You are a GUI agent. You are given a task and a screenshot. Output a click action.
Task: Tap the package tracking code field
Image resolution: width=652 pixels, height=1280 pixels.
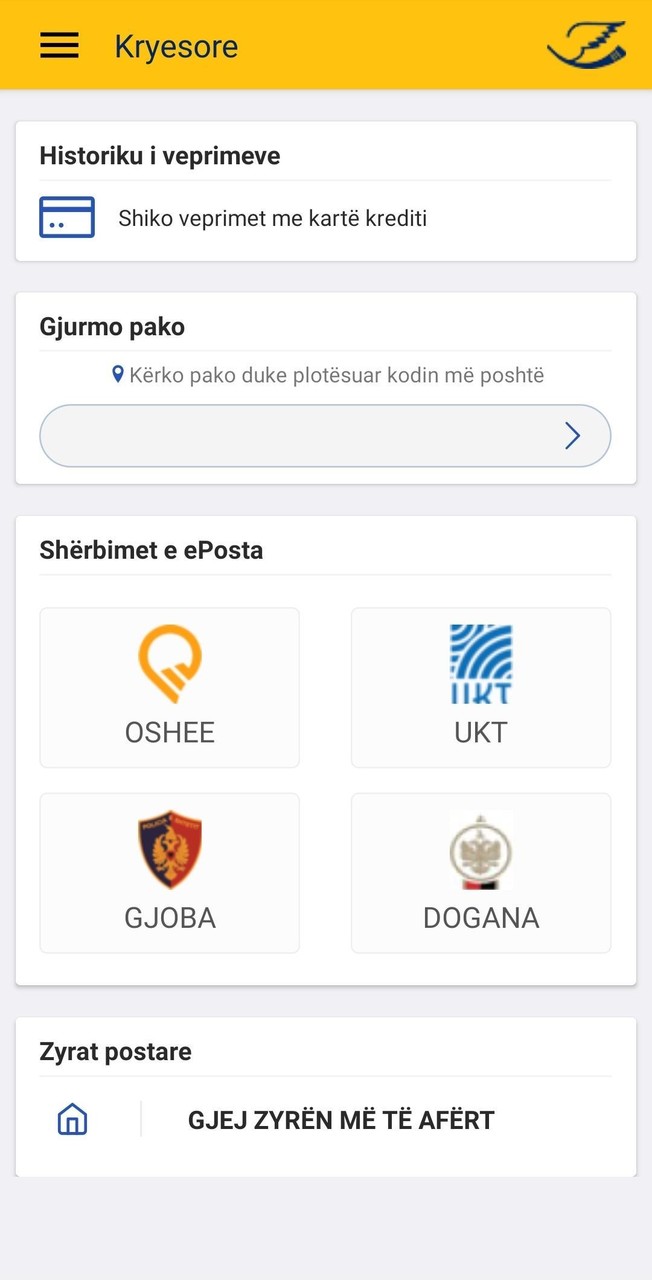point(300,435)
